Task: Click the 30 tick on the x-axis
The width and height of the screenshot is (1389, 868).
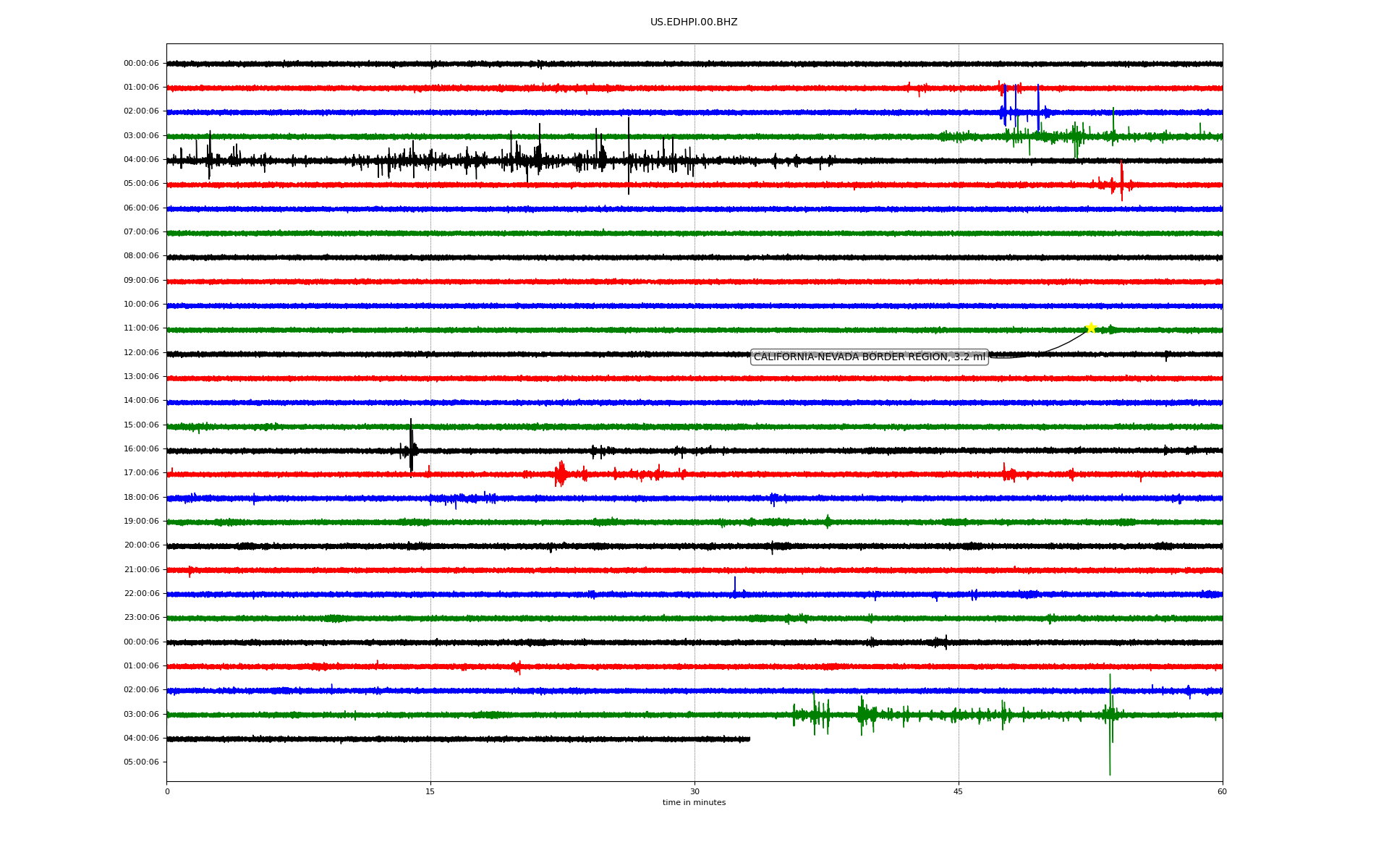Action: click(x=694, y=791)
